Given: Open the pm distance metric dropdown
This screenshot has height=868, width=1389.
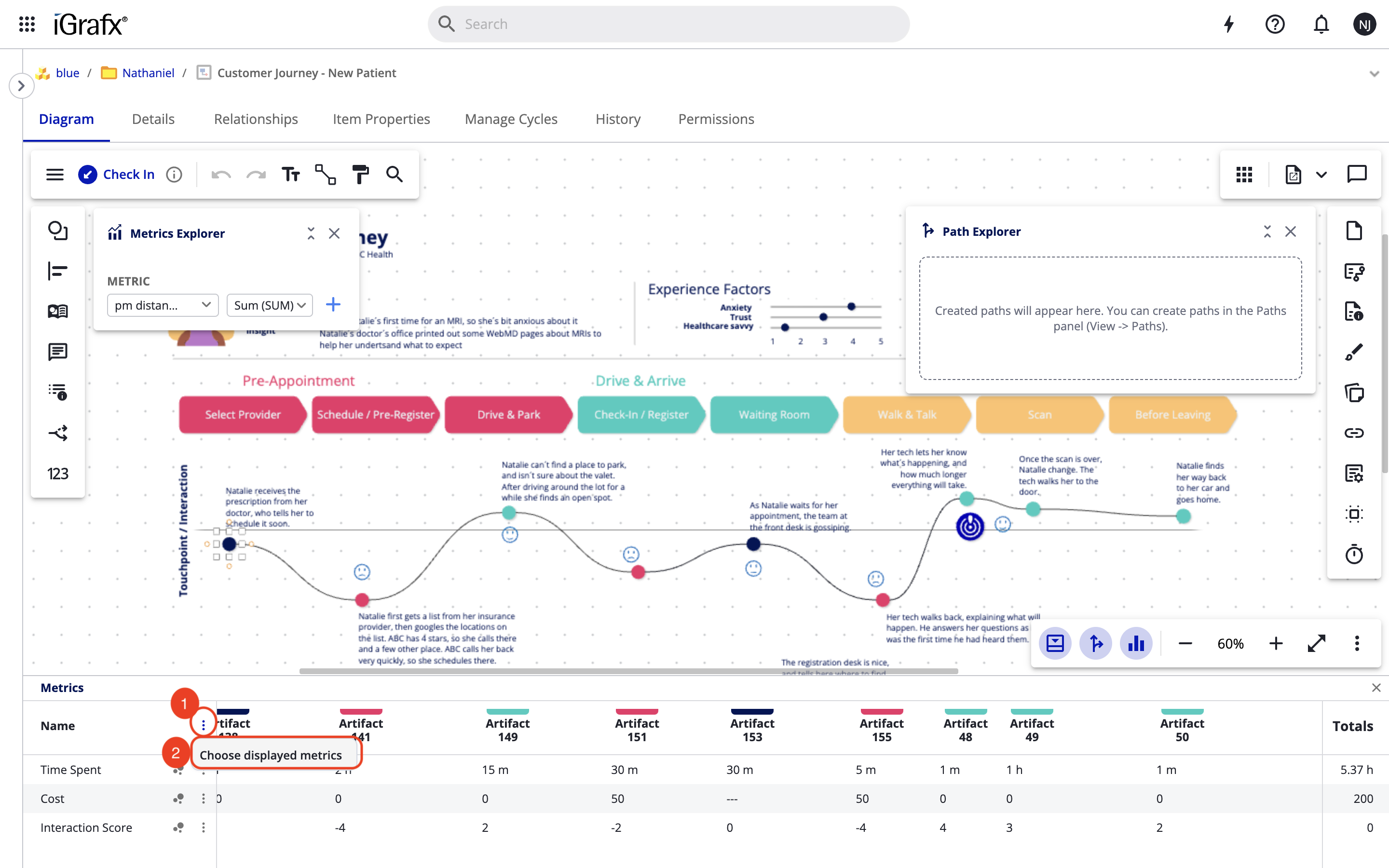Looking at the screenshot, I should pyautogui.click(x=163, y=305).
